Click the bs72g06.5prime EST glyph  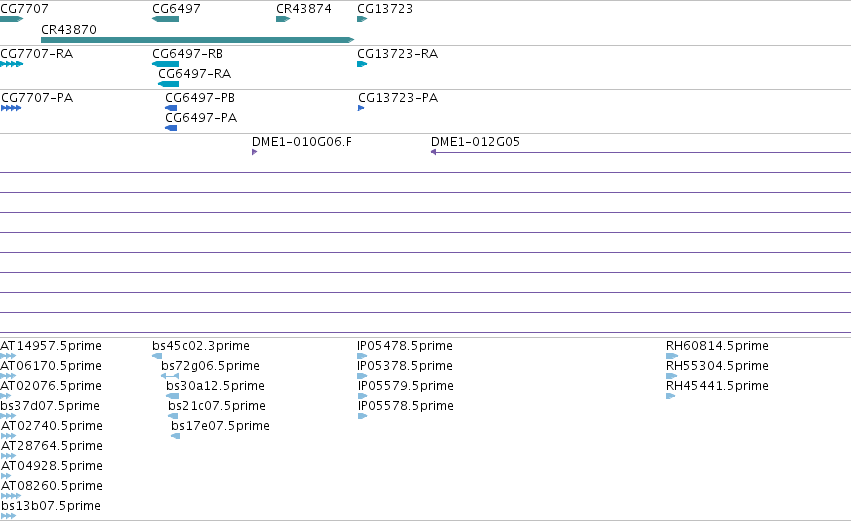pos(170,376)
